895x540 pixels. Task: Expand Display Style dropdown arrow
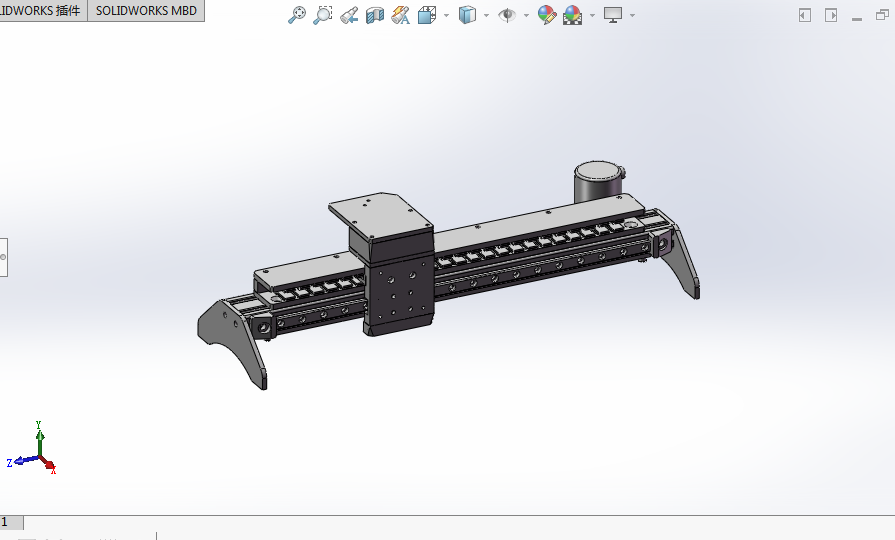pyautogui.click(x=486, y=15)
